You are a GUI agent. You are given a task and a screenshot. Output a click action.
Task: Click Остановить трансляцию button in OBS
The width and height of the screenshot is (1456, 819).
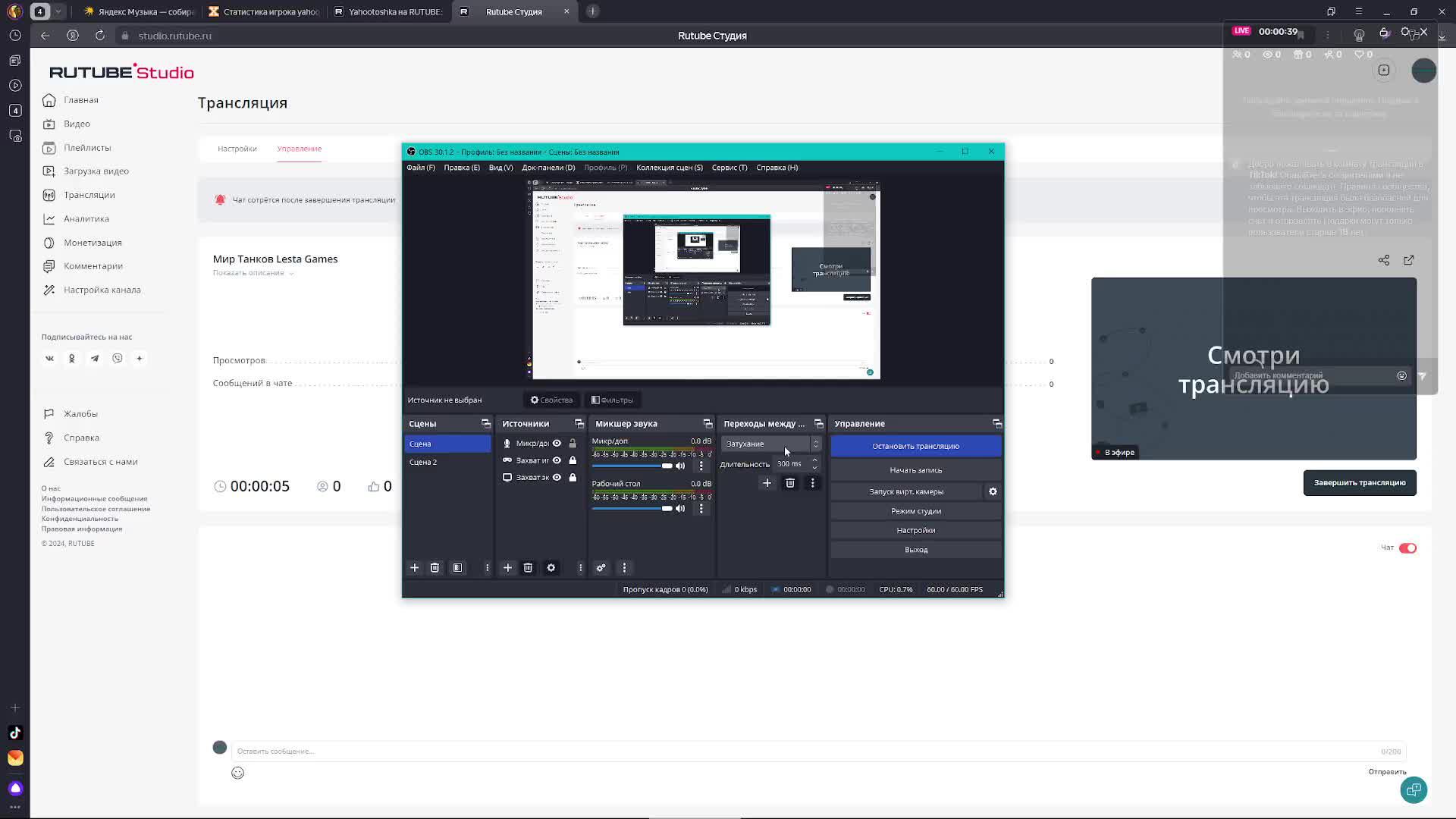point(915,446)
